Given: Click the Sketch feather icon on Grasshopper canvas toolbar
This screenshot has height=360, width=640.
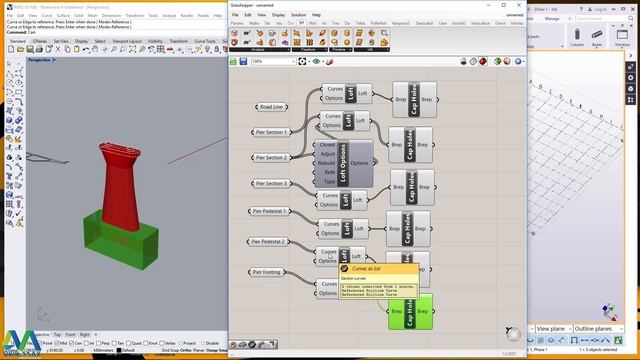Looking at the screenshot, I should click(329, 62).
